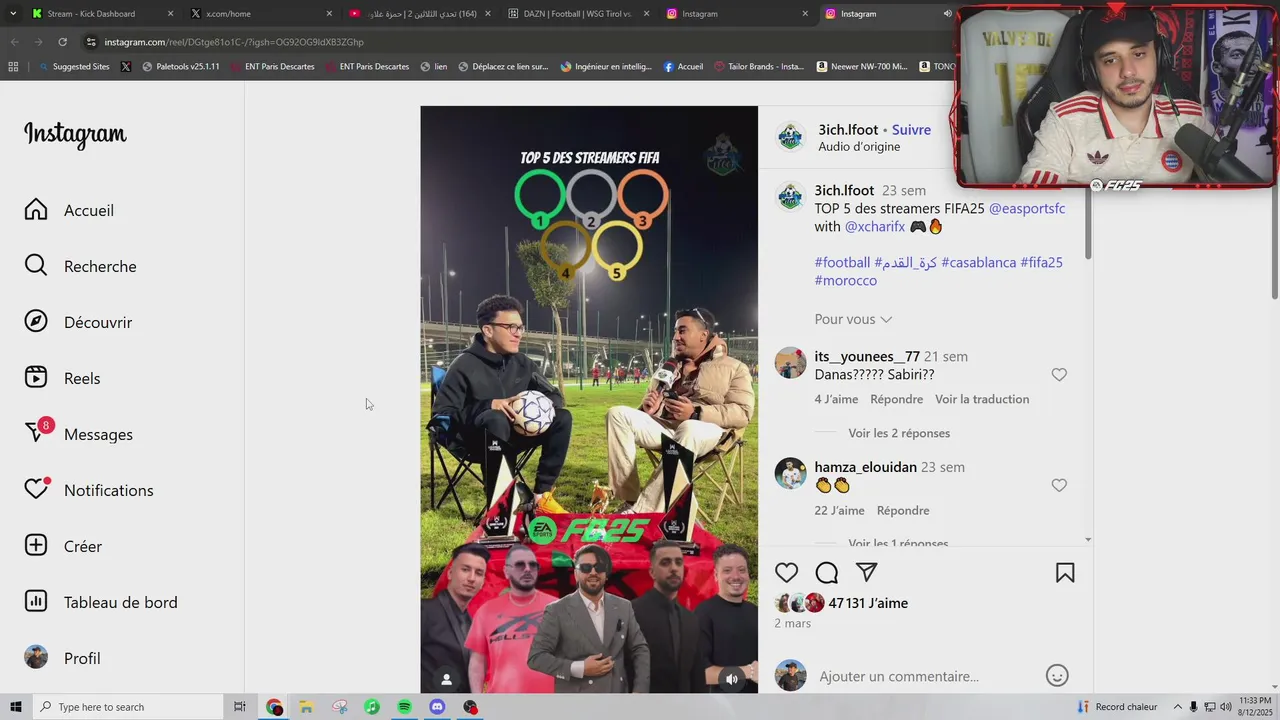The height and width of the screenshot is (720, 1280).
Task: Open Profil avatar in sidebar
Action: (36, 657)
